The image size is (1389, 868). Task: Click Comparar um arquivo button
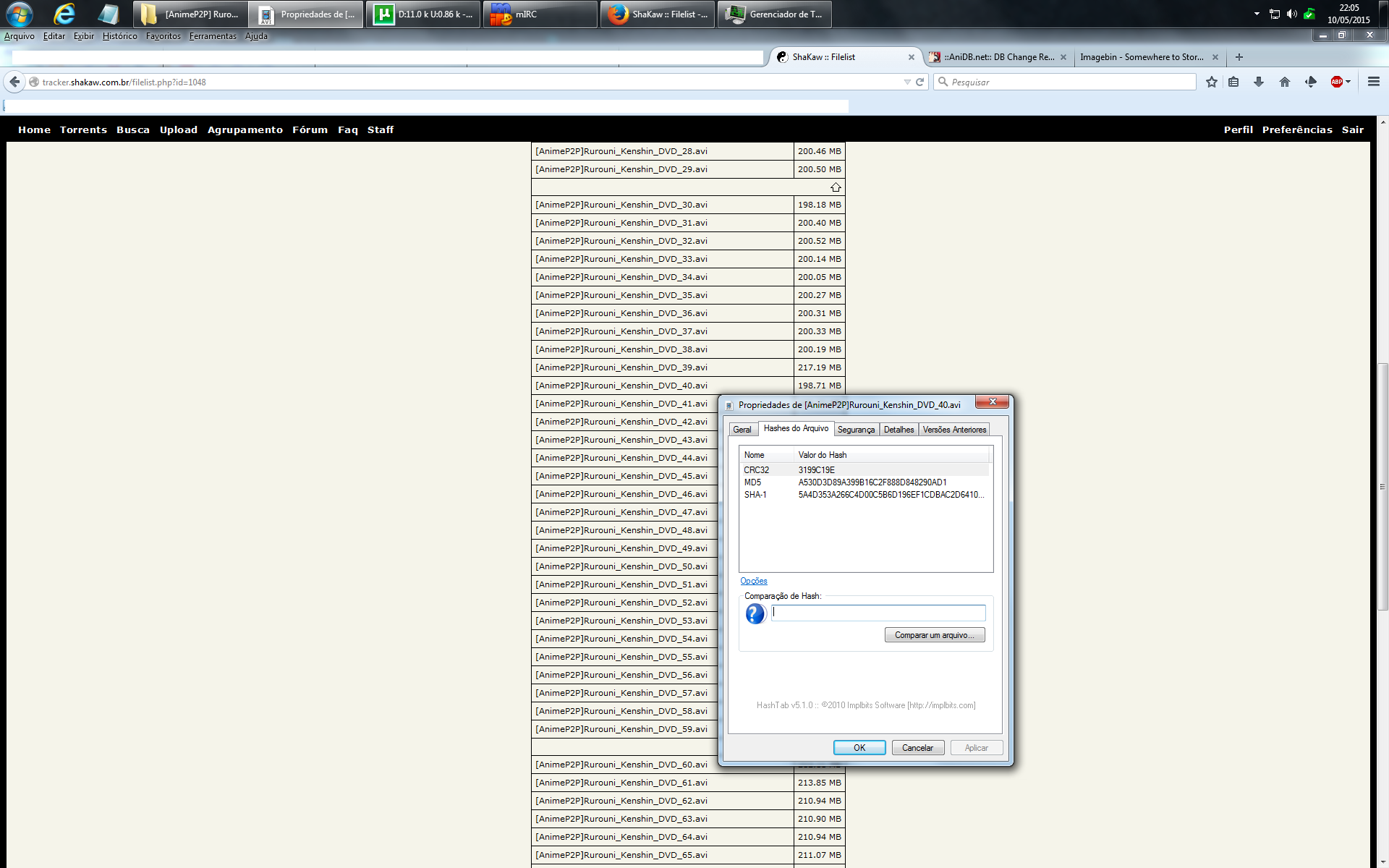[935, 635]
